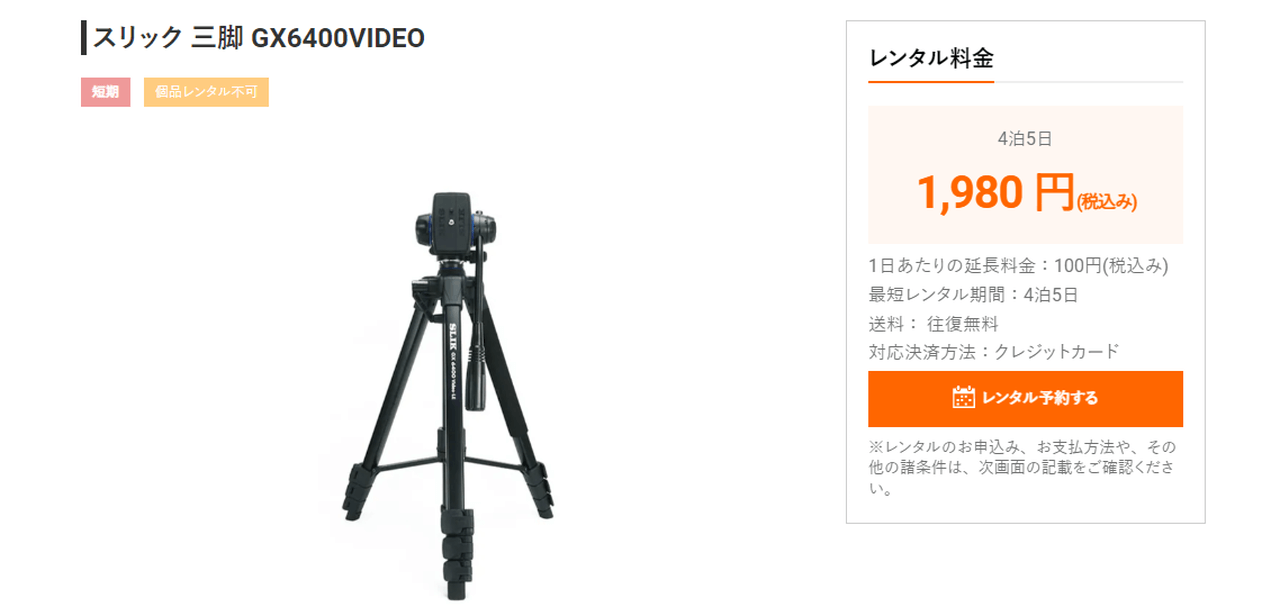1280x616 pixels.
Task: Click the (税込み) label beside the price
Action: coord(1107,201)
